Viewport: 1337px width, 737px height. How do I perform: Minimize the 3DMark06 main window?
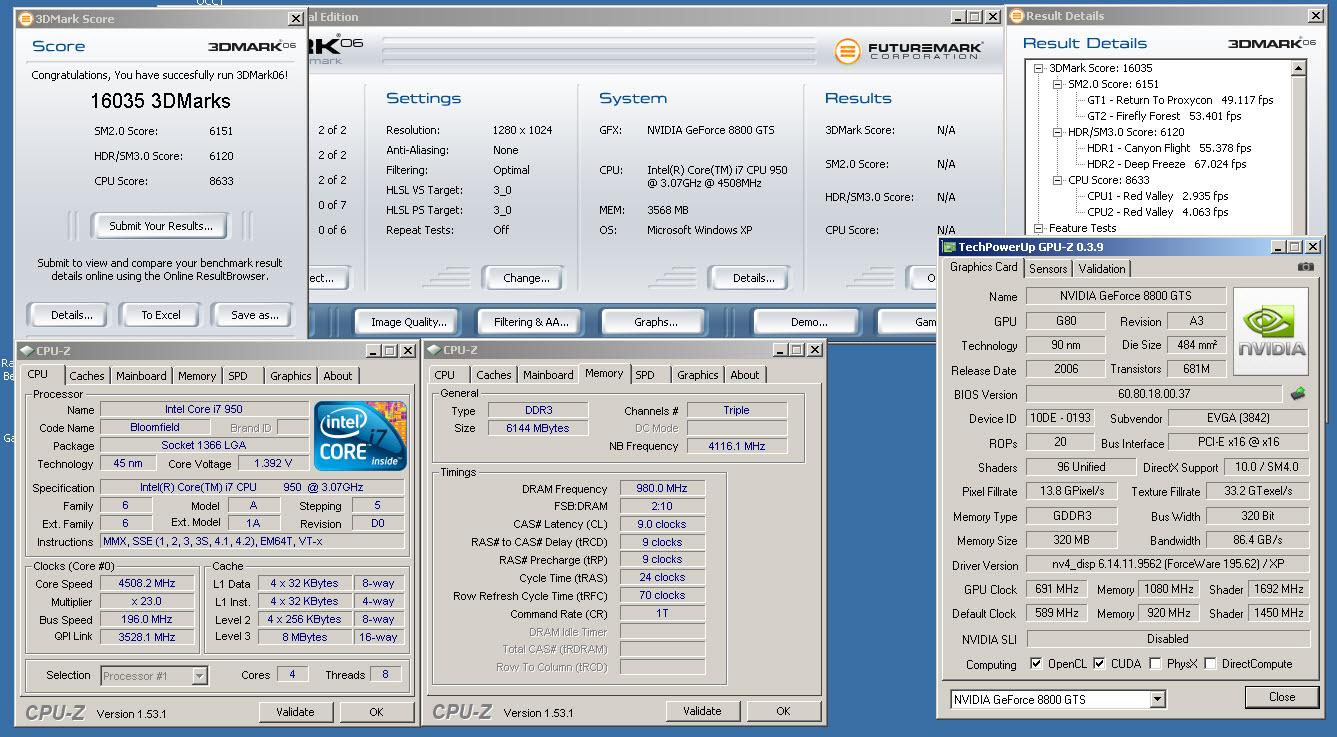[x=957, y=16]
